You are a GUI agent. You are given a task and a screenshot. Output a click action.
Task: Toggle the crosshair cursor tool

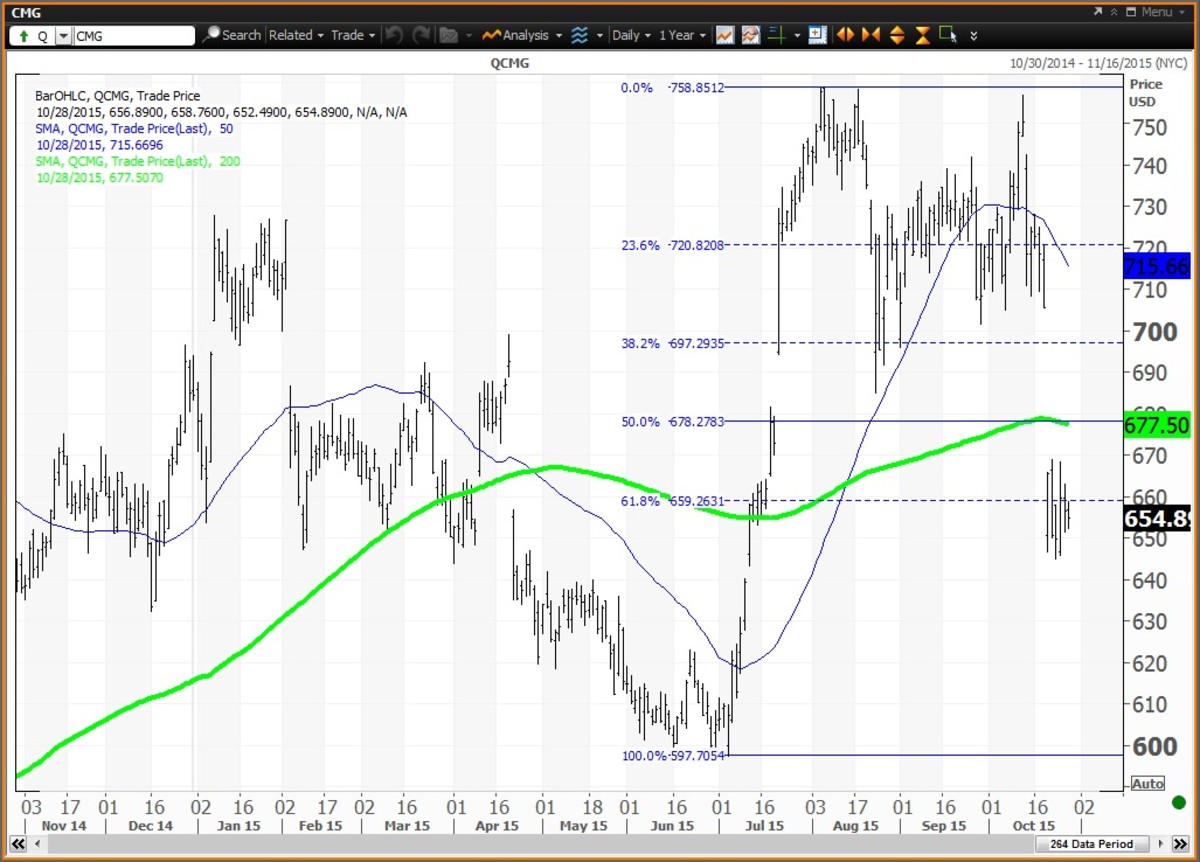click(777, 35)
